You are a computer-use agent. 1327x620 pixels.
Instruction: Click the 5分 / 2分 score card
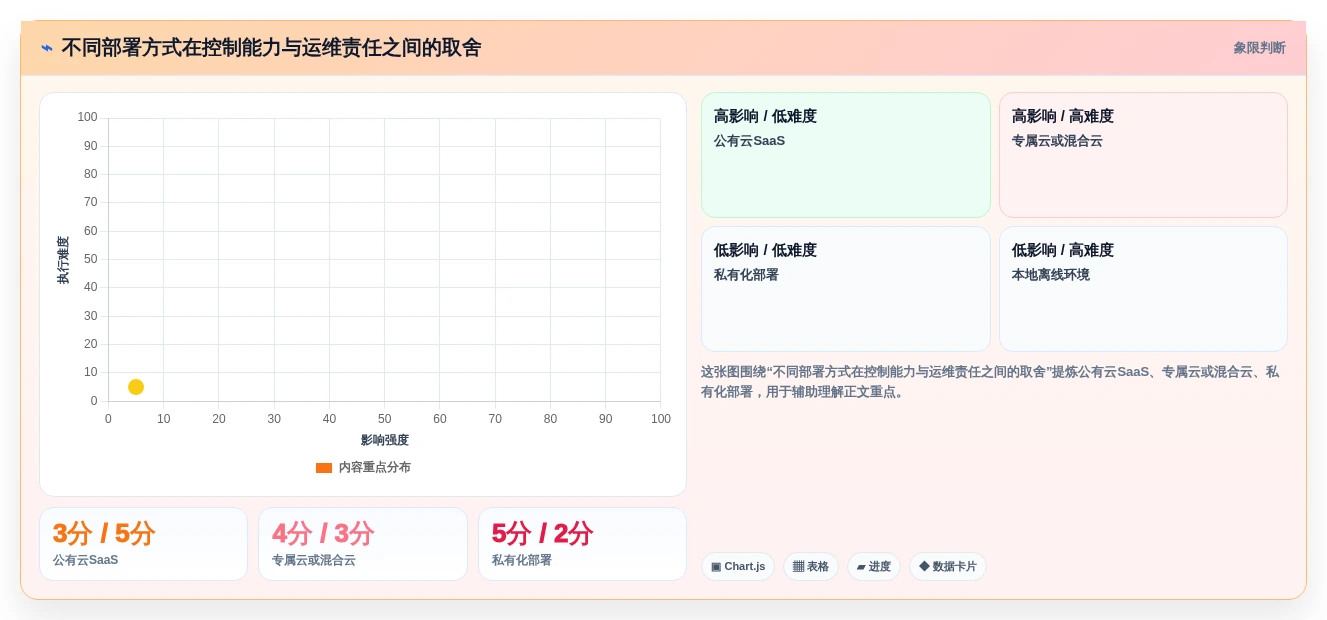click(582, 544)
